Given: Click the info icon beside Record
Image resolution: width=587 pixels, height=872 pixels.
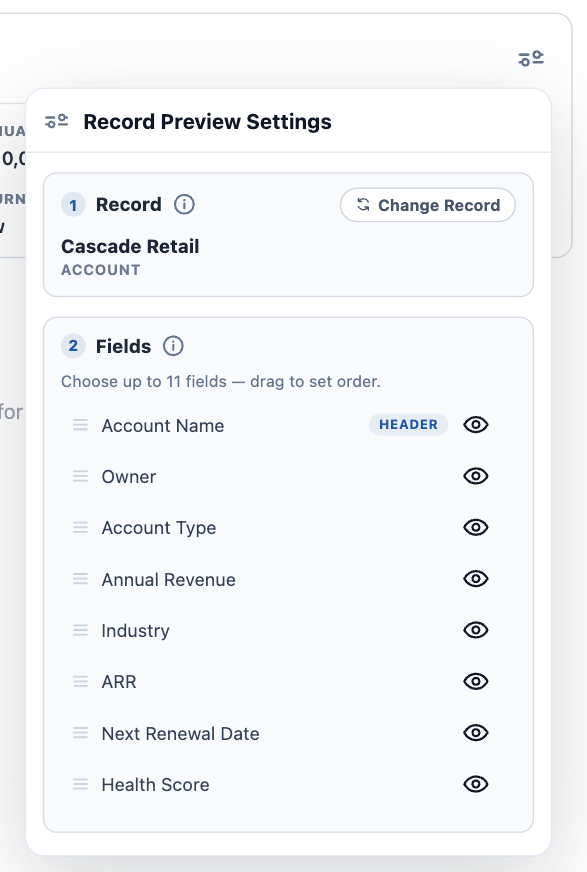Looking at the screenshot, I should pyautogui.click(x=185, y=205).
